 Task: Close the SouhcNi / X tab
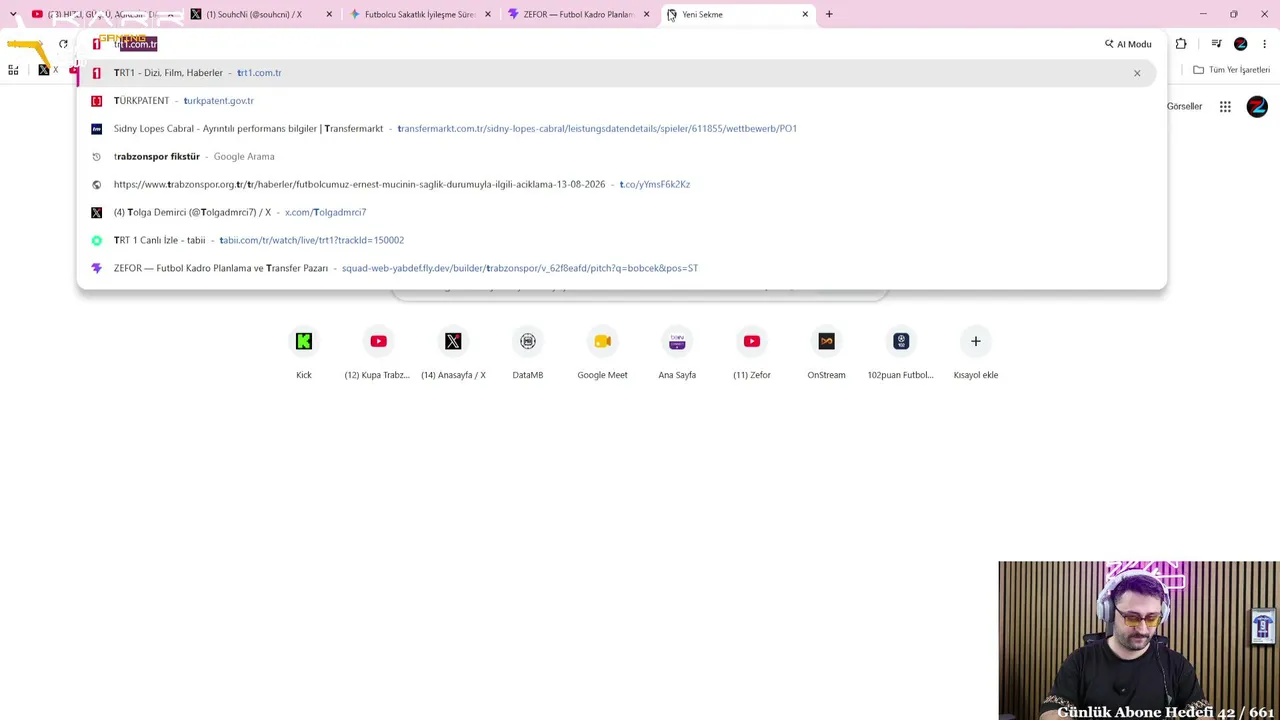[329, 14]
